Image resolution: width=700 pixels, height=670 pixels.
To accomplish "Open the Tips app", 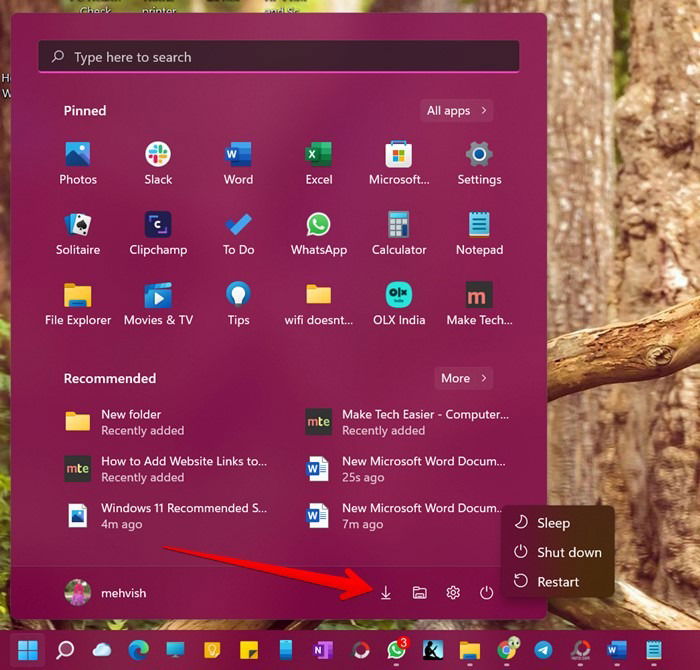I will [238, 304].
